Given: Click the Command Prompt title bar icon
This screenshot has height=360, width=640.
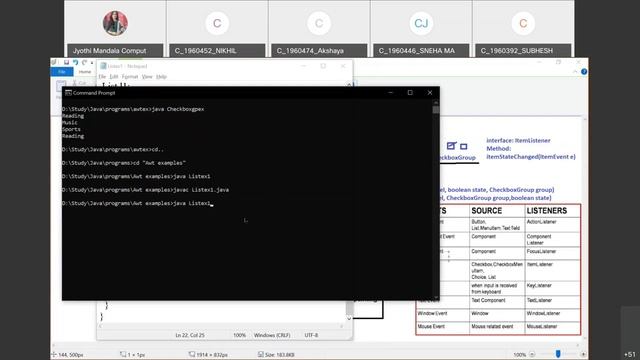Looking at the screenshot, I should coord(68,93).
